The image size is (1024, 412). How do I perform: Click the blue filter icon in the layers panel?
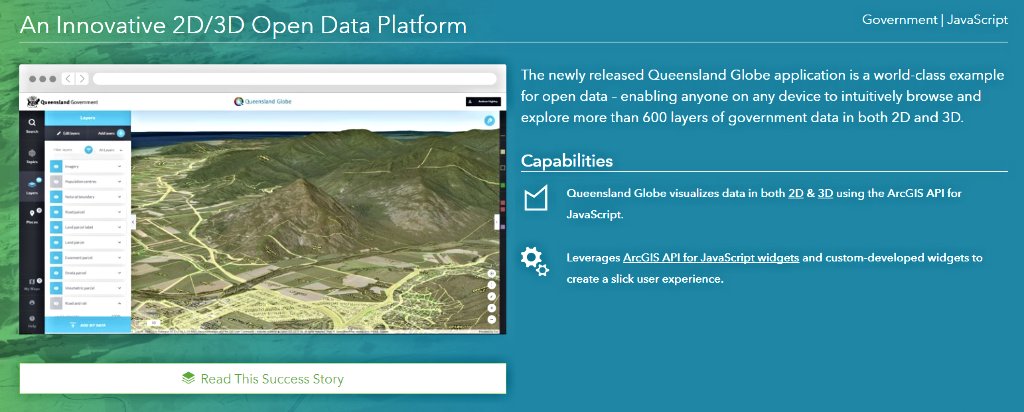point(88,150)
